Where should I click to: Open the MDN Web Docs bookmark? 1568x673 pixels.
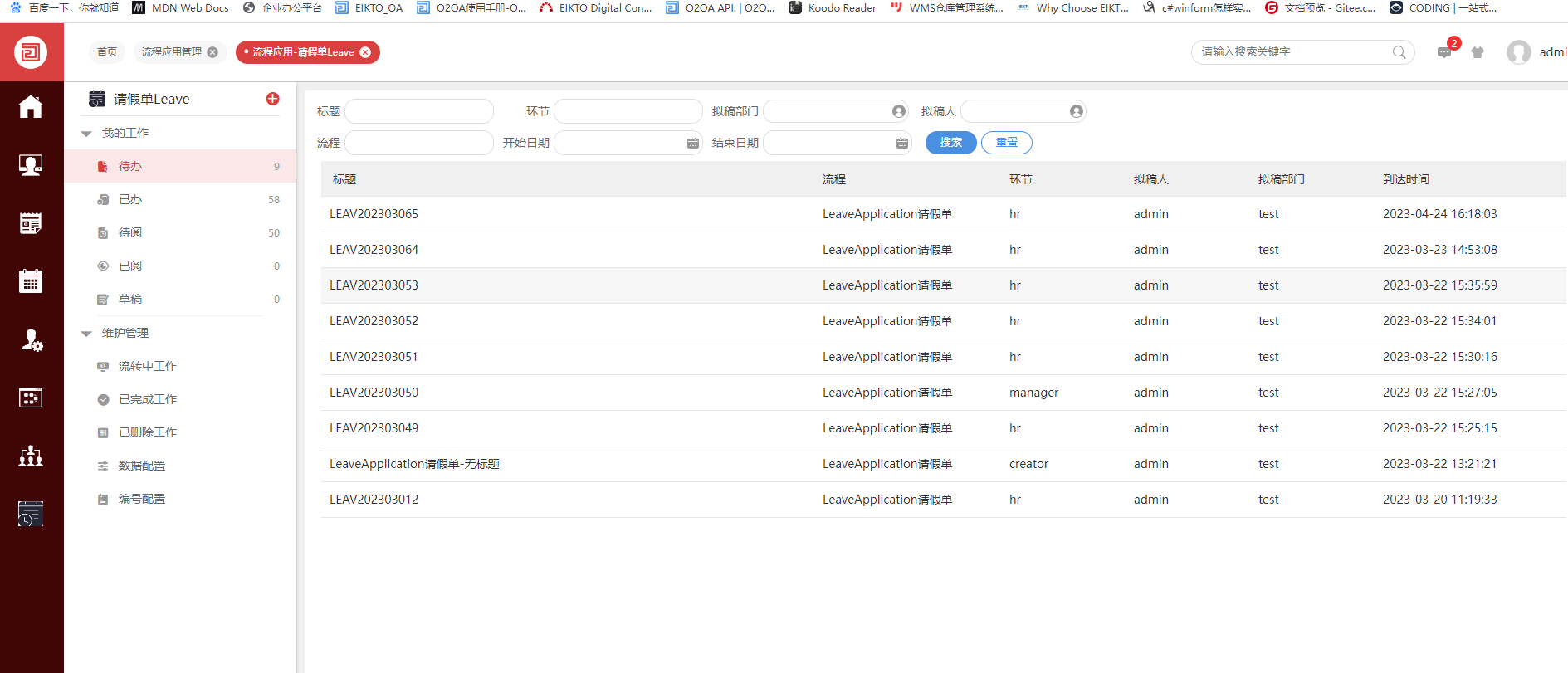181,8
